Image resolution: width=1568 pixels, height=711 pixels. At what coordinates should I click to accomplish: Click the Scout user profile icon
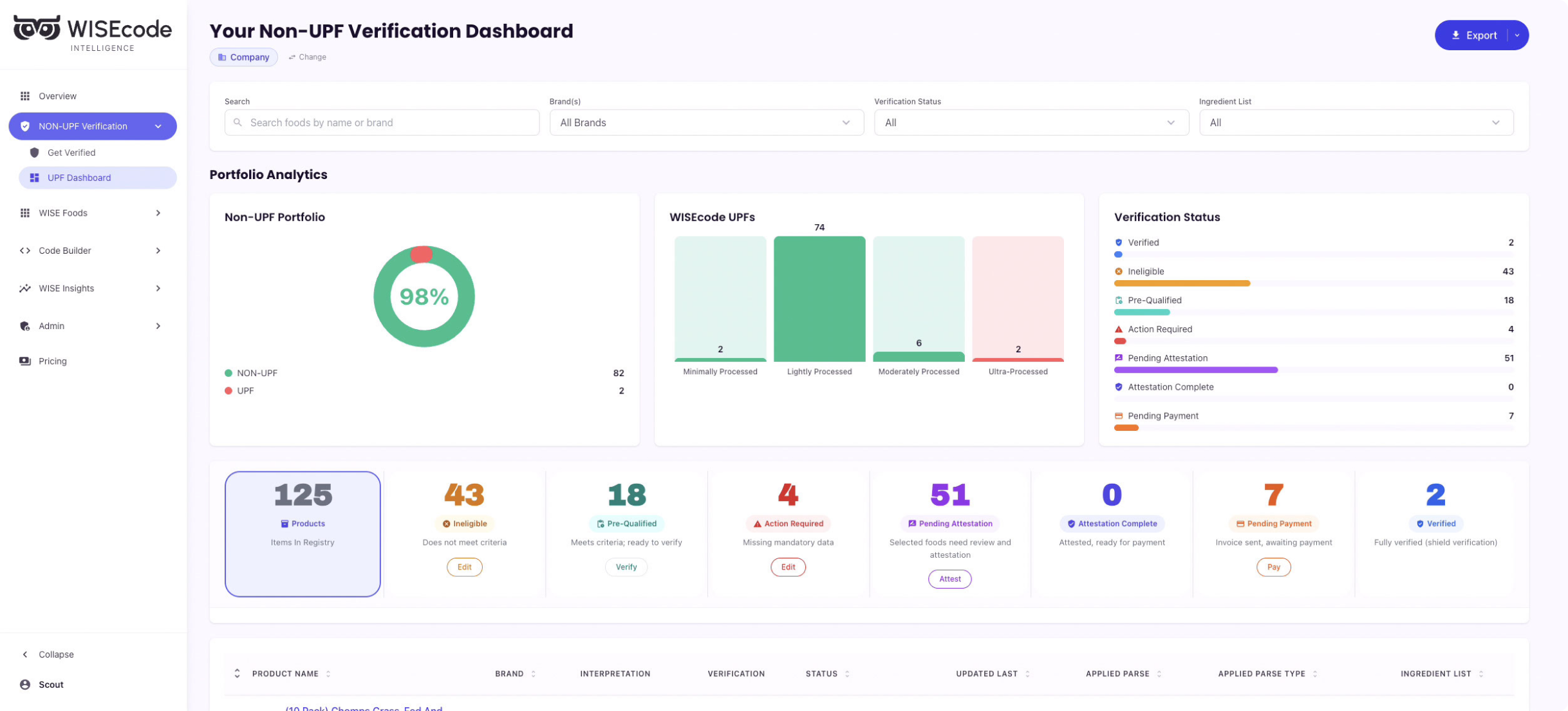[25, 685]
